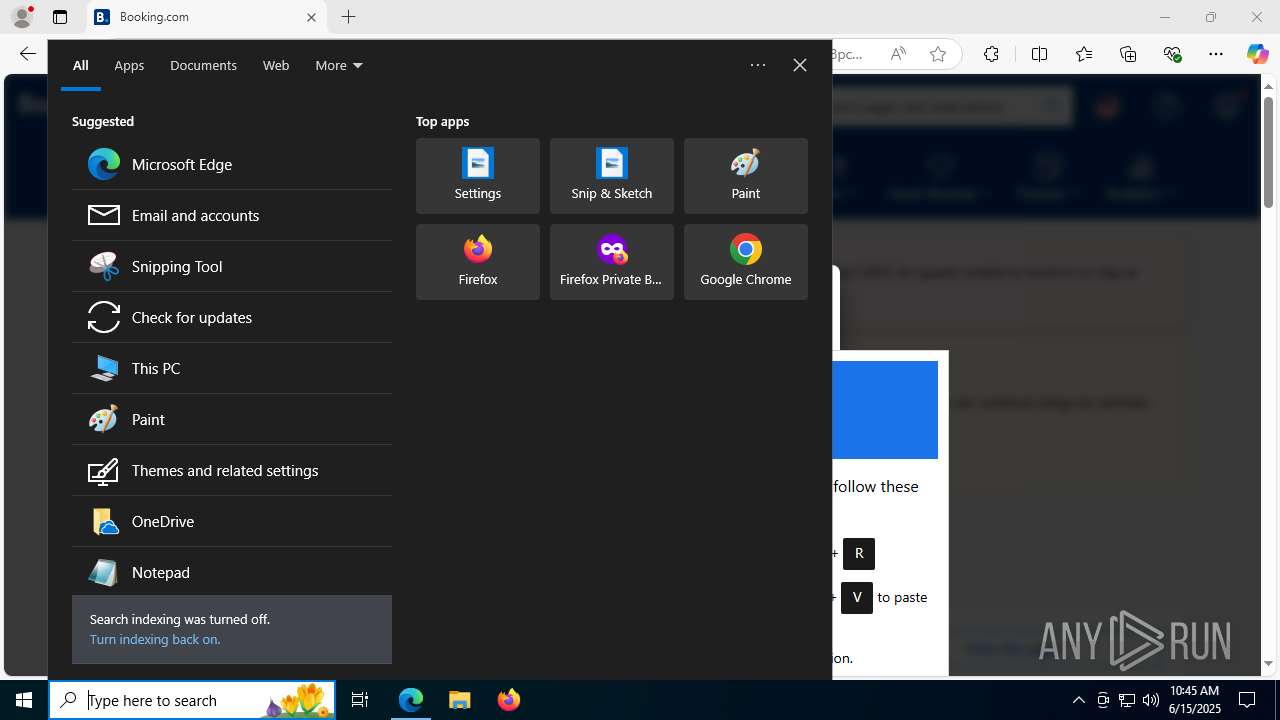This screenshot has width=1280, height=720.
Task: Expand the More filter dropdown
Action: pyautogui.click(x=339, y=65)
